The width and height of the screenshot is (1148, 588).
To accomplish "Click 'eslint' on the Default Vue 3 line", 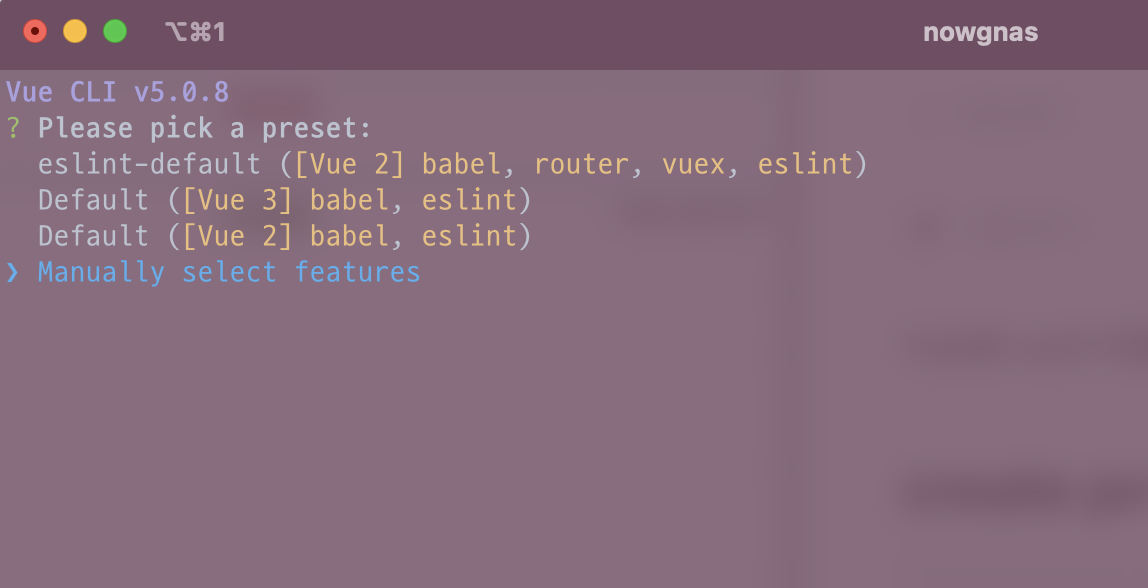I will coord(469,200).
